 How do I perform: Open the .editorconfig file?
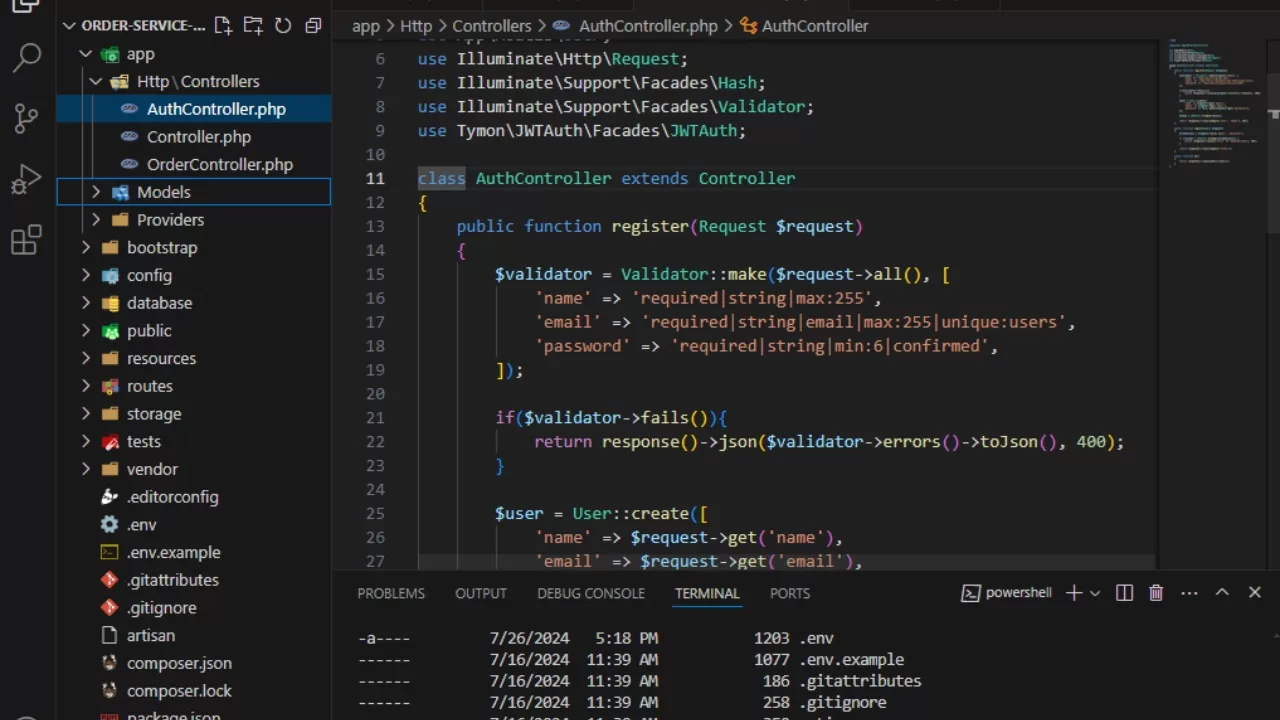[194, 497]
